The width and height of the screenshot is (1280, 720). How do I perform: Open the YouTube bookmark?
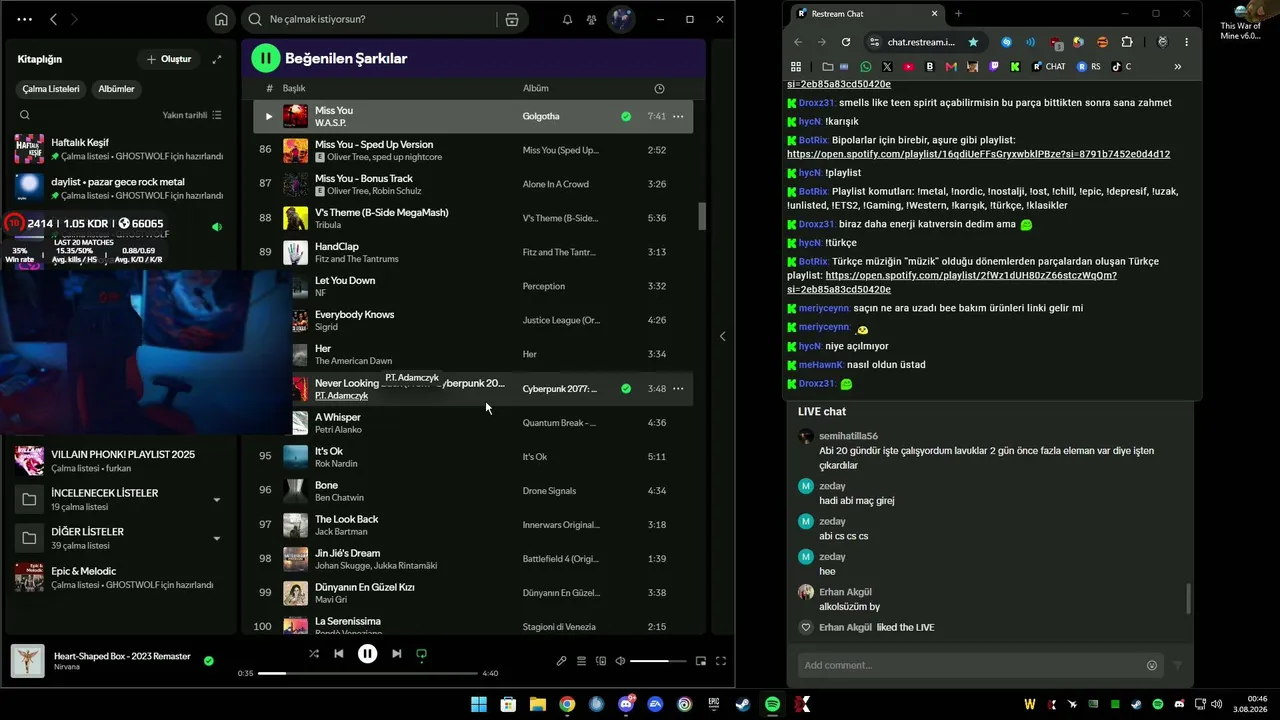coord(909,67)
